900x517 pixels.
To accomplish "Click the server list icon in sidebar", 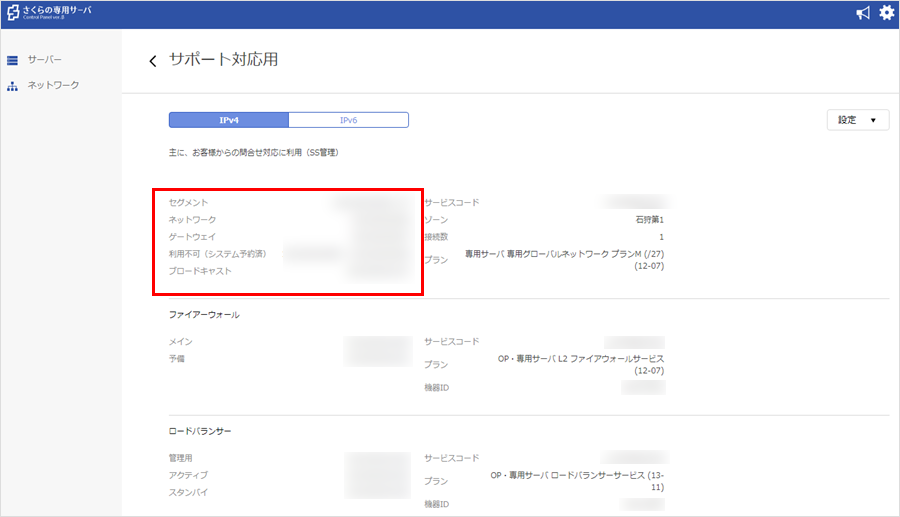I will 13,61.
